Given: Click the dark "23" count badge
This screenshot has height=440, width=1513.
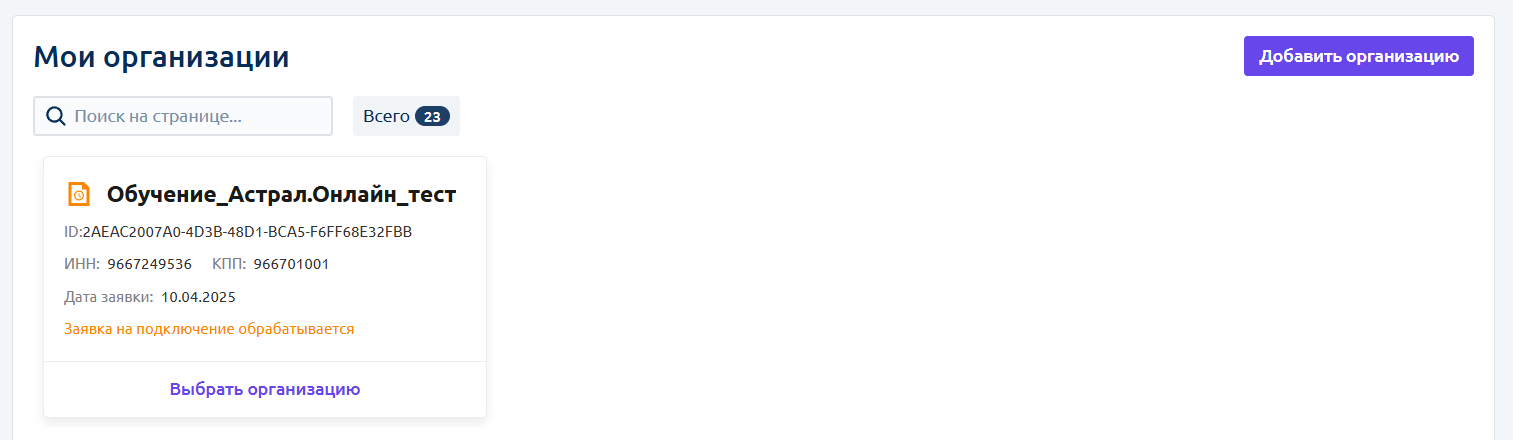Looking at the screenshot, I should 432,117.
